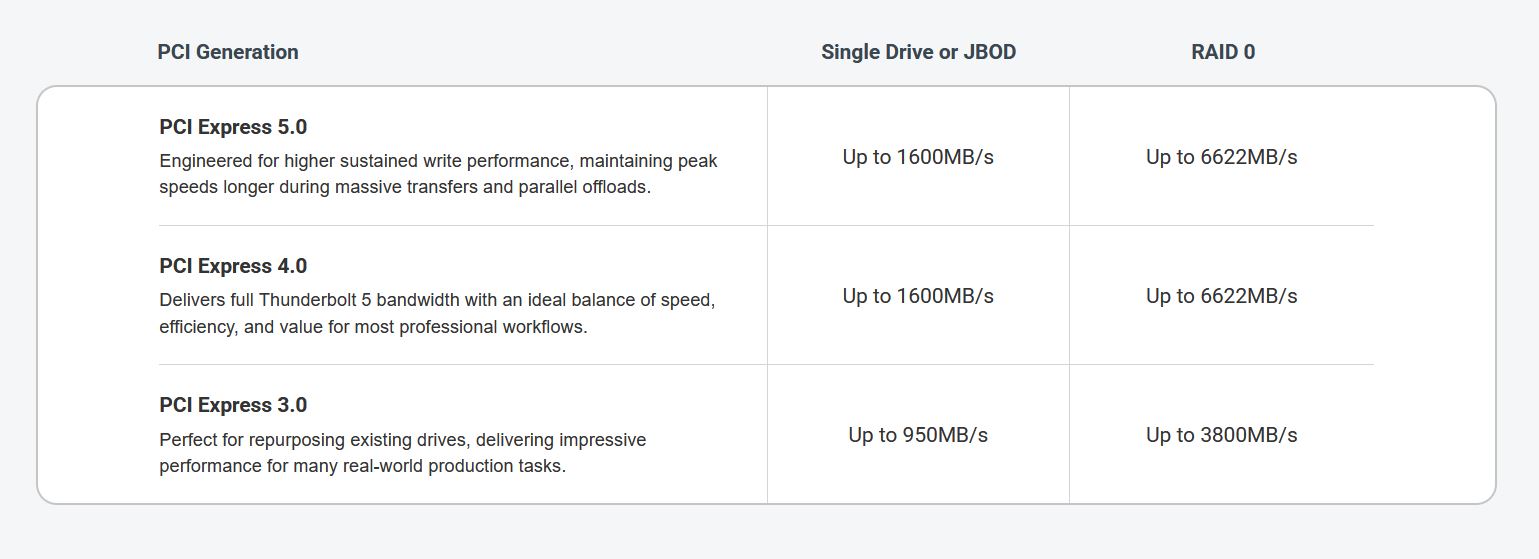Image resolution: width=1539 pixels, height=559 pixels.
Task: Select the PCI Express 4.0 heading
Action: [233, 266]
